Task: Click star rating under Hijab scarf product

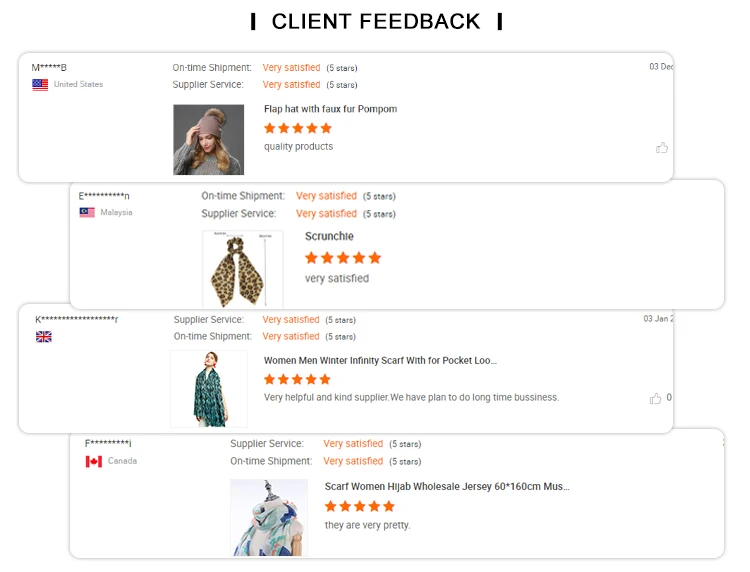Action: [359, 507]
